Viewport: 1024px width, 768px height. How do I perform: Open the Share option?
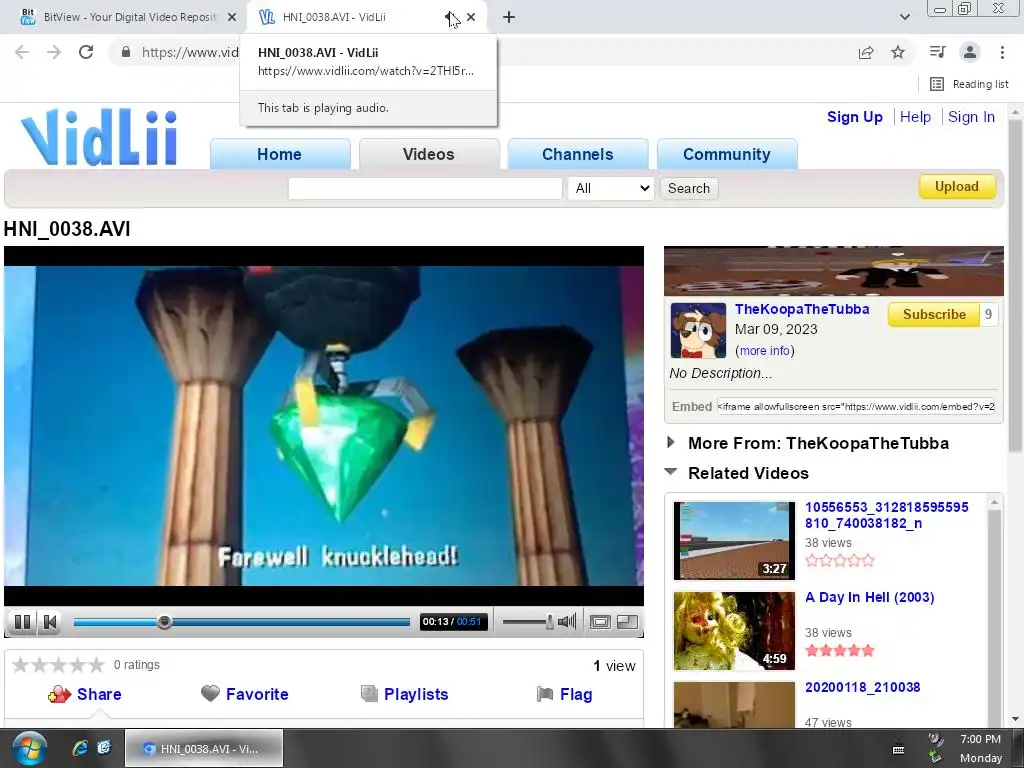click(x=85, y=694)
